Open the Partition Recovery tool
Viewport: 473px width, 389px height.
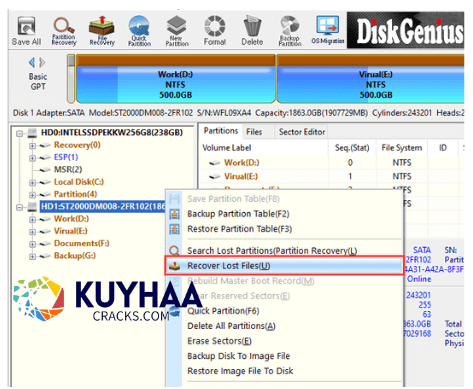pyautogui.click(x=64, y=31)
